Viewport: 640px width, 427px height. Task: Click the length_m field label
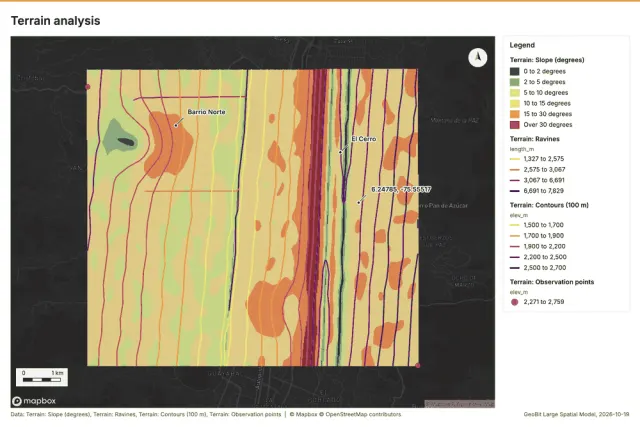tap(522, 149)
